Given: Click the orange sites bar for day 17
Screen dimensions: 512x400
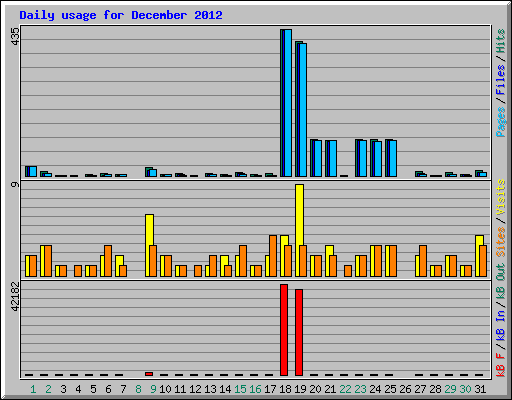Looking at the screenshot, I should click(x=273, y=256).
